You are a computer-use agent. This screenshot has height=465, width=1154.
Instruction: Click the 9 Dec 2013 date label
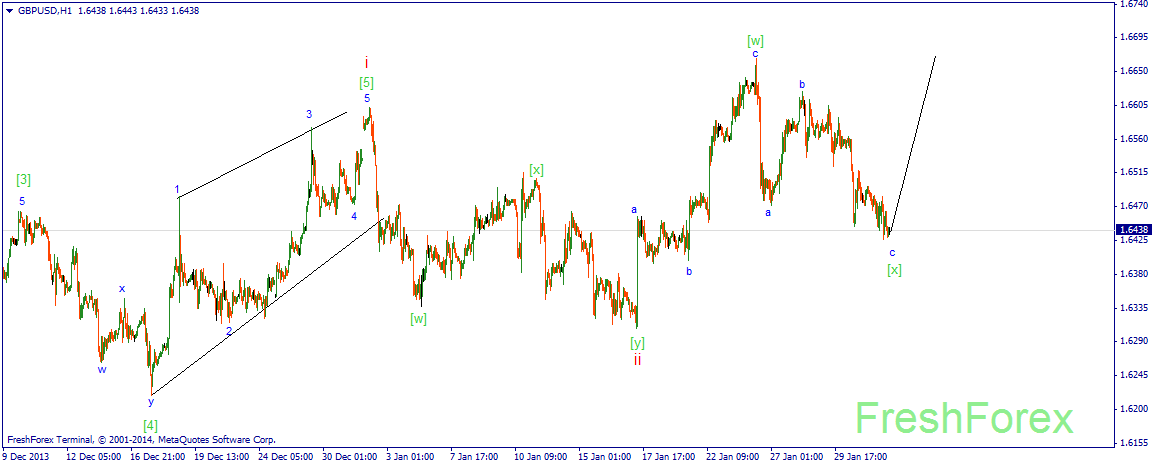pos(24,456)
